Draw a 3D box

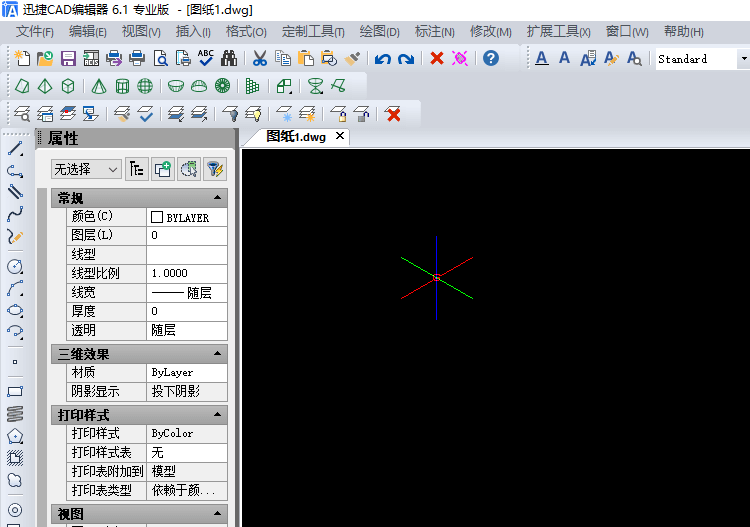(x=68, y=86)
